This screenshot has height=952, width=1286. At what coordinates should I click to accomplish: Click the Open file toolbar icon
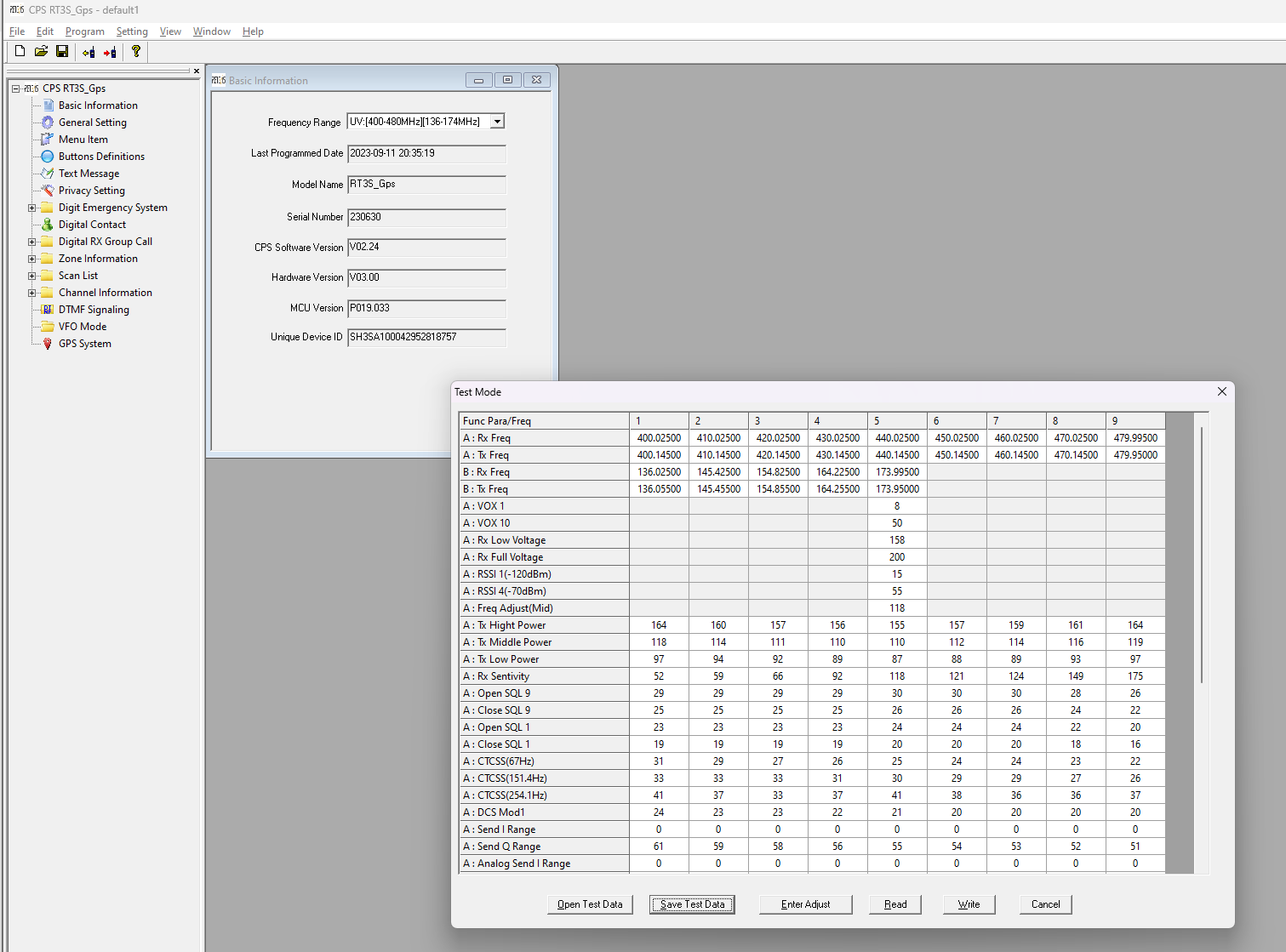pos(41,52)
